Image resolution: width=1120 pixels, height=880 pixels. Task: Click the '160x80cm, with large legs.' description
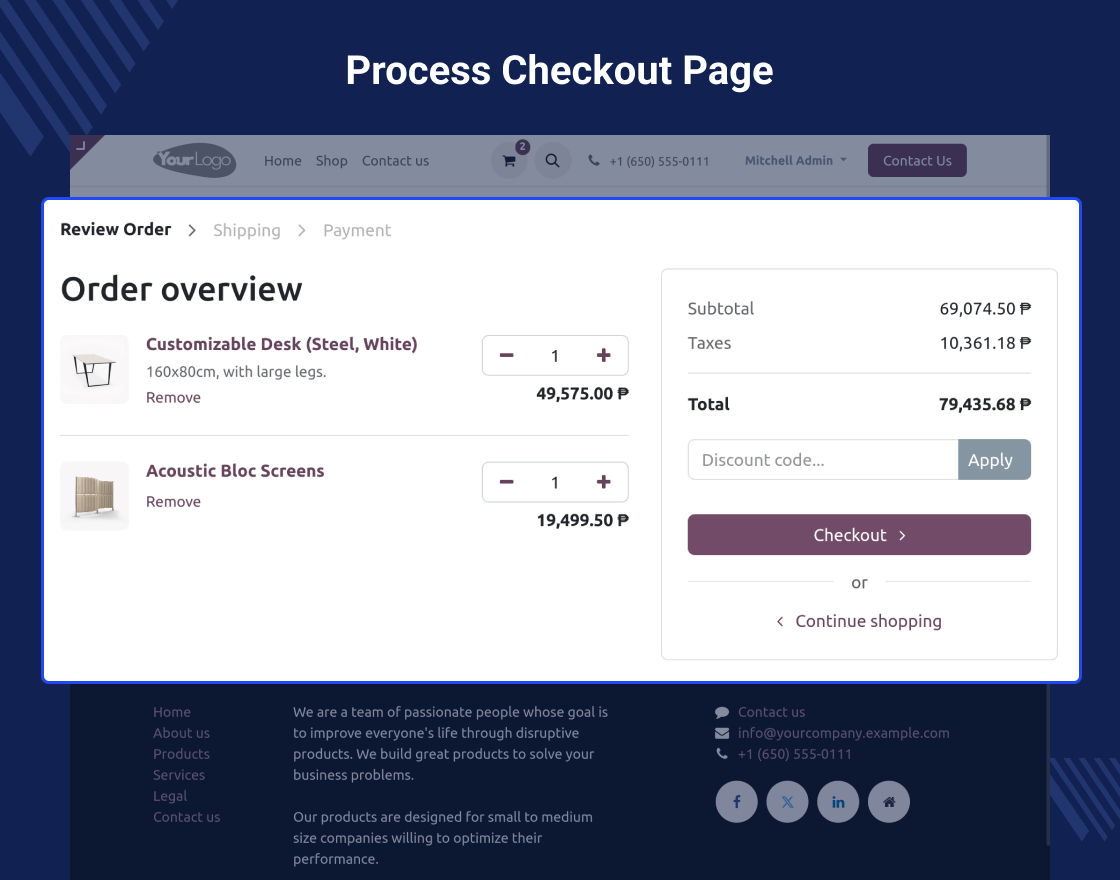236,372
